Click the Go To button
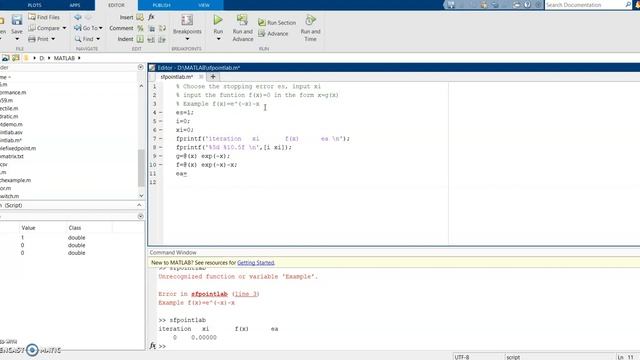The width and height of the screenshot is (640, 360). pos(86,28)
